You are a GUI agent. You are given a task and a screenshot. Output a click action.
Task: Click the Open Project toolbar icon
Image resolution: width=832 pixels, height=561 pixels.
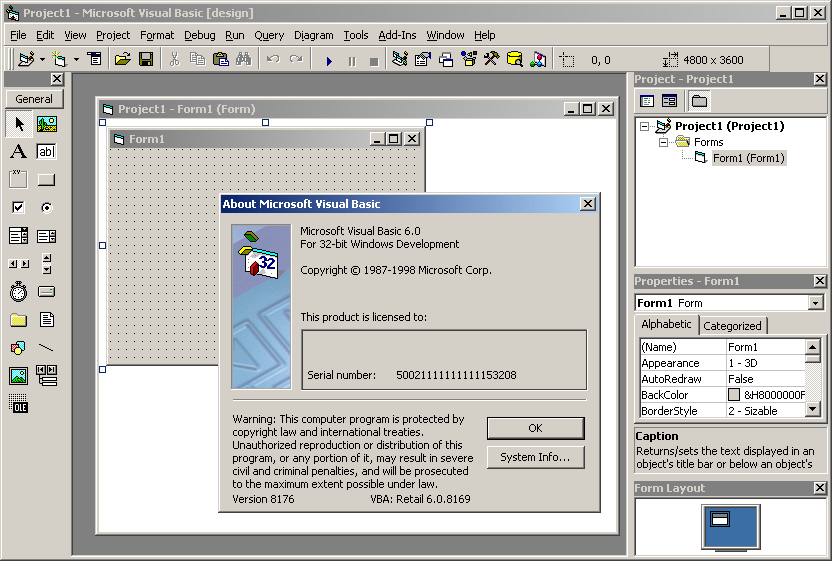pyautogui.click(x=123, y=59)
